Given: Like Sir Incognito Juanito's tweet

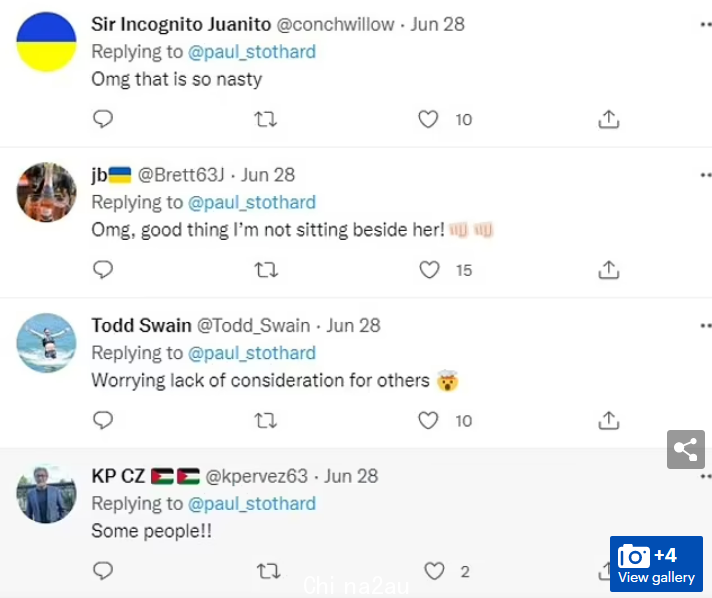Looking at the screenshot, I should click(x=428, y=119).
